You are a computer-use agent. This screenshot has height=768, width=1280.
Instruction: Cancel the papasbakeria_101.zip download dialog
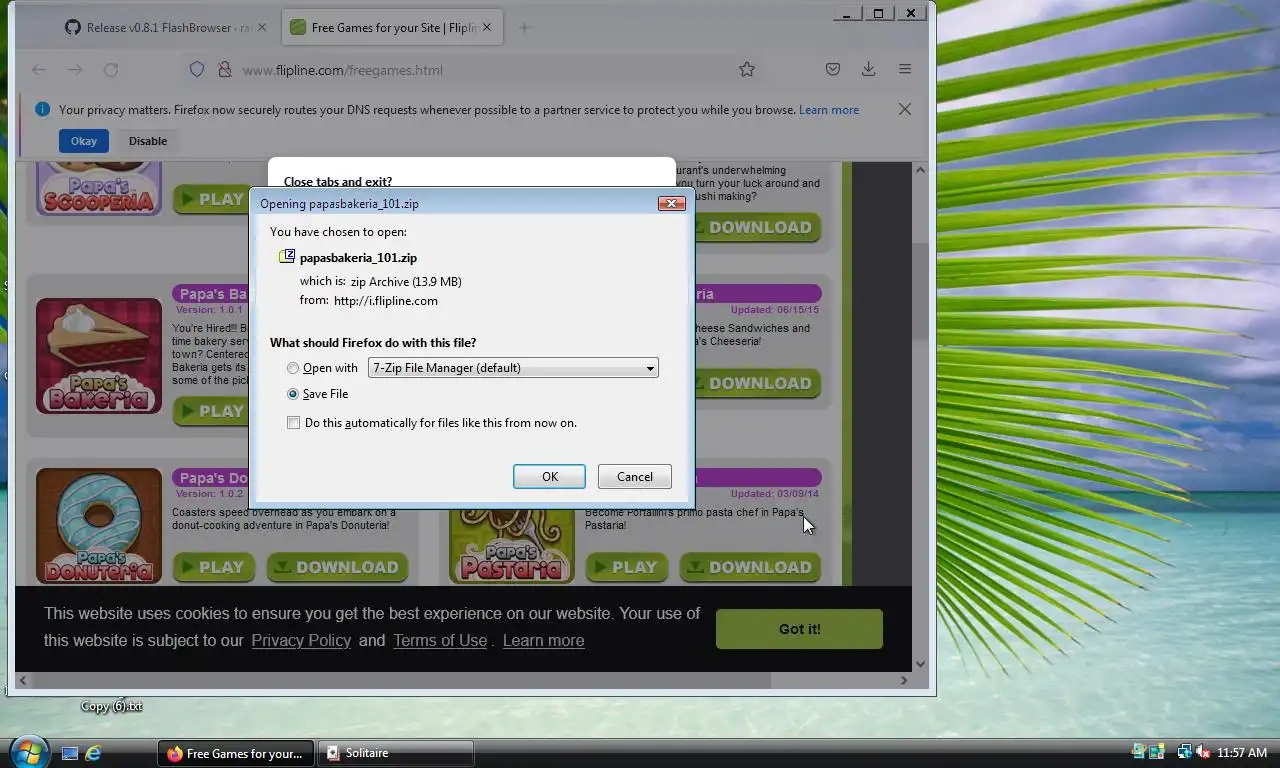[634, 477]
